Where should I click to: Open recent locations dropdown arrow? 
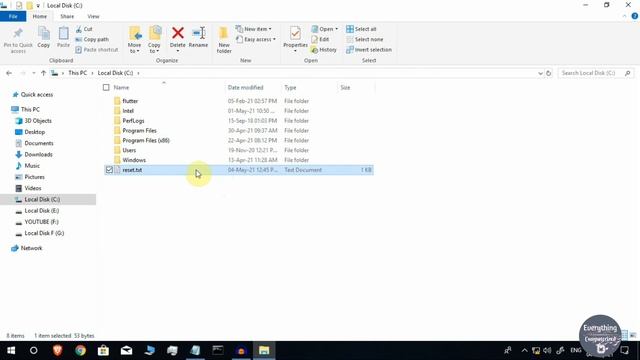click(x=33, y=73)
